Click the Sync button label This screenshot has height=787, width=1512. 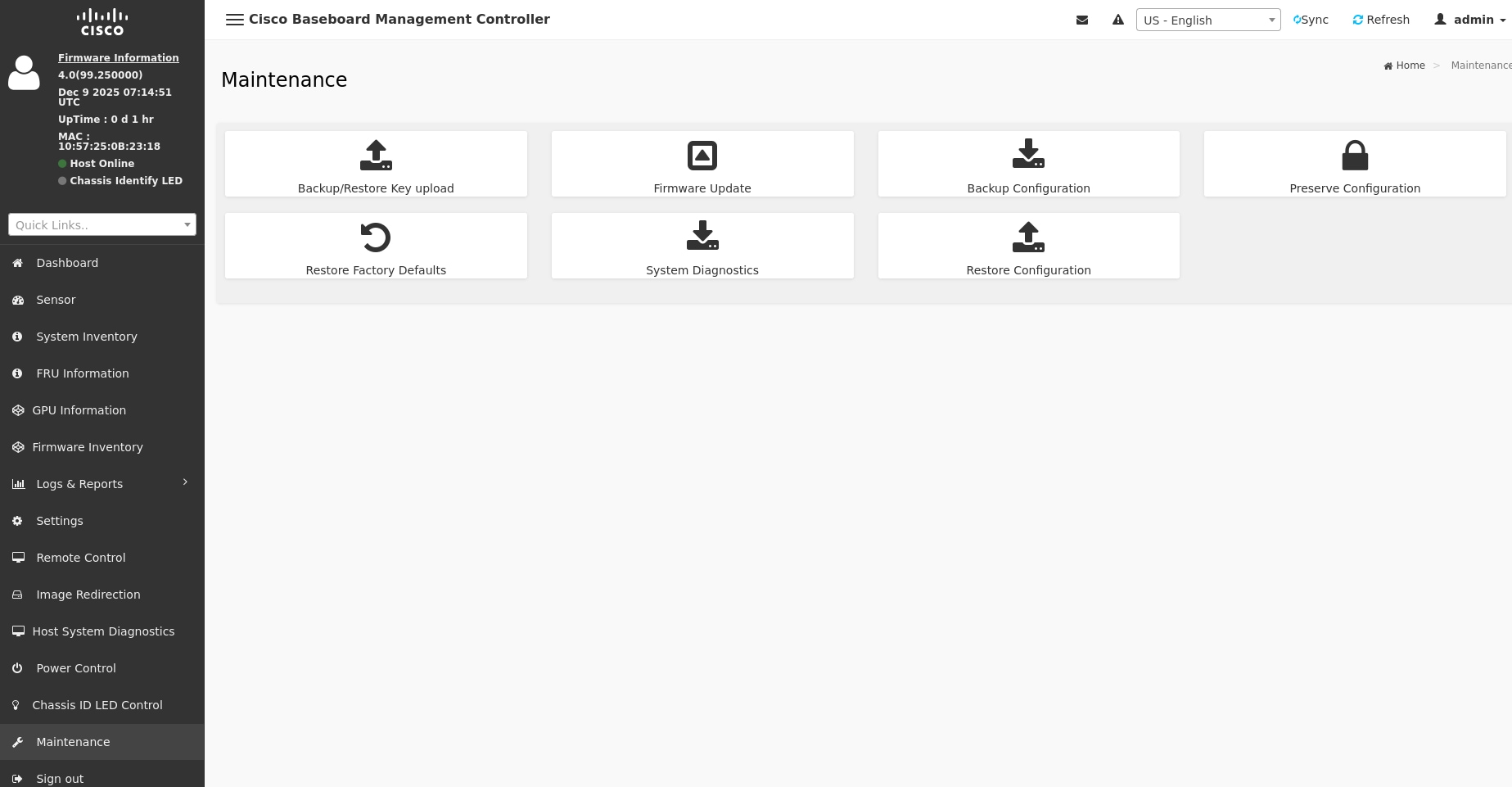tap(1315, 20)
